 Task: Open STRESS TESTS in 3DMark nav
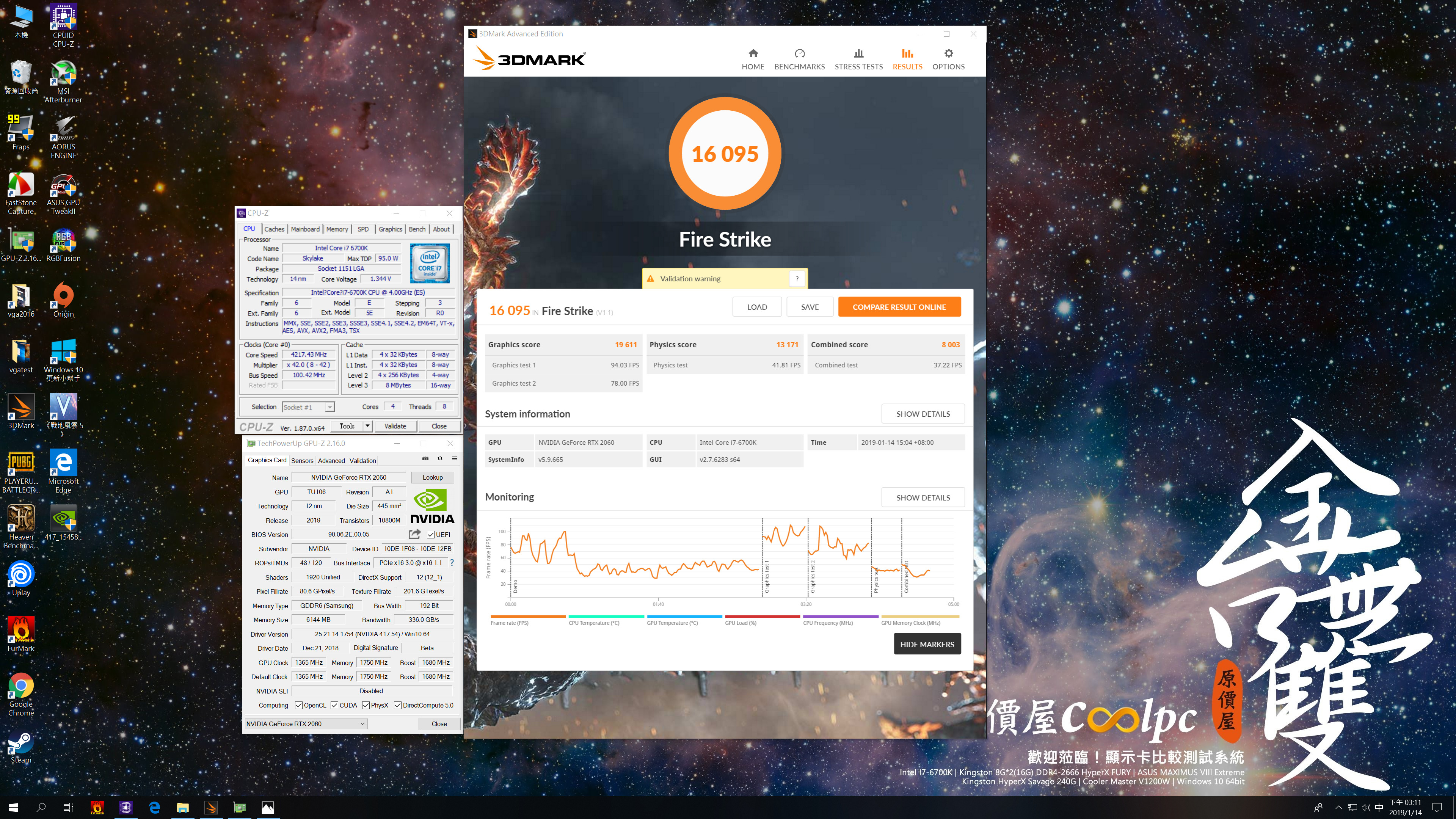coord(858,60)
